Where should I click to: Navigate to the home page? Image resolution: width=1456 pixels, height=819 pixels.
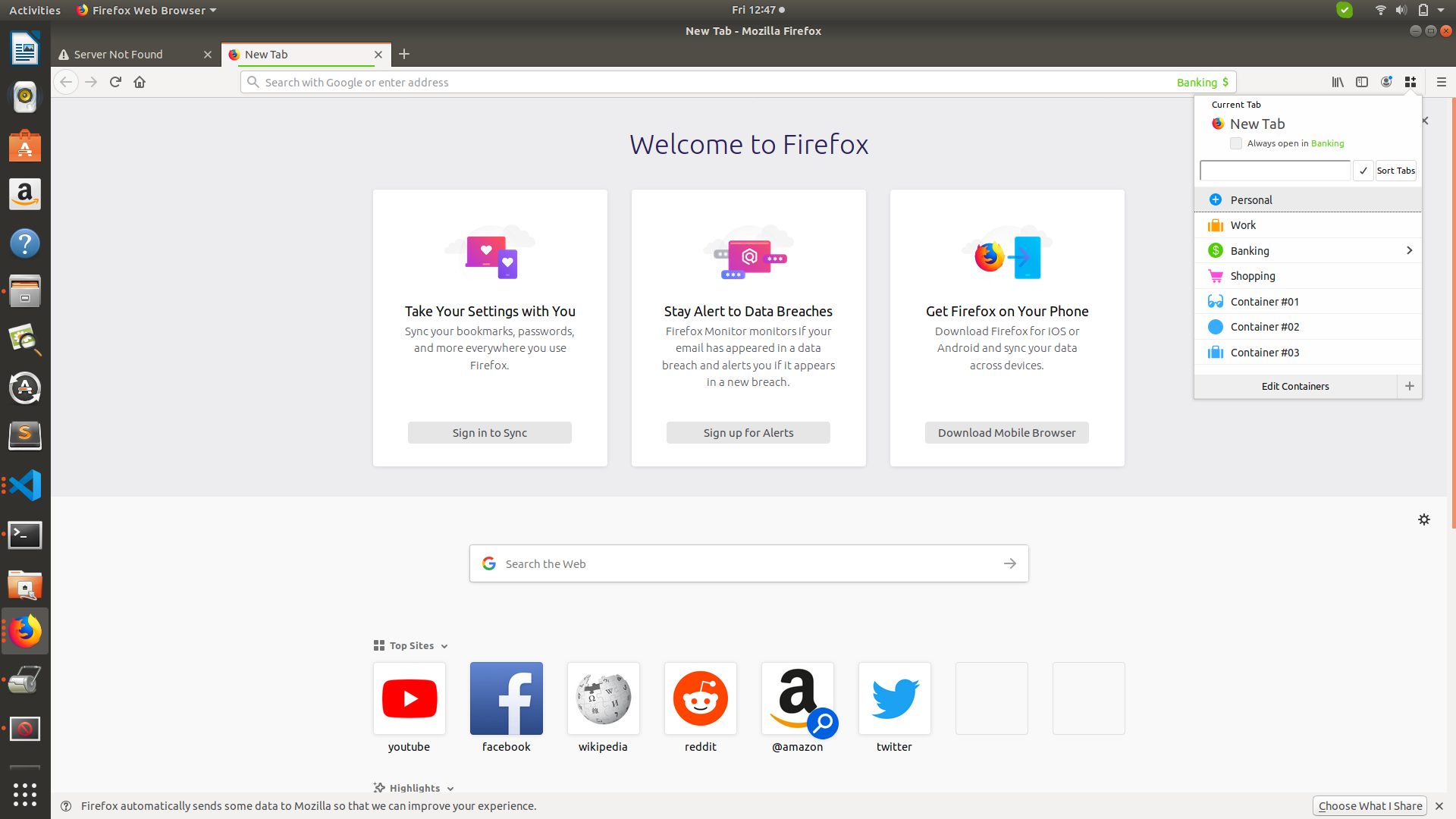139,82
